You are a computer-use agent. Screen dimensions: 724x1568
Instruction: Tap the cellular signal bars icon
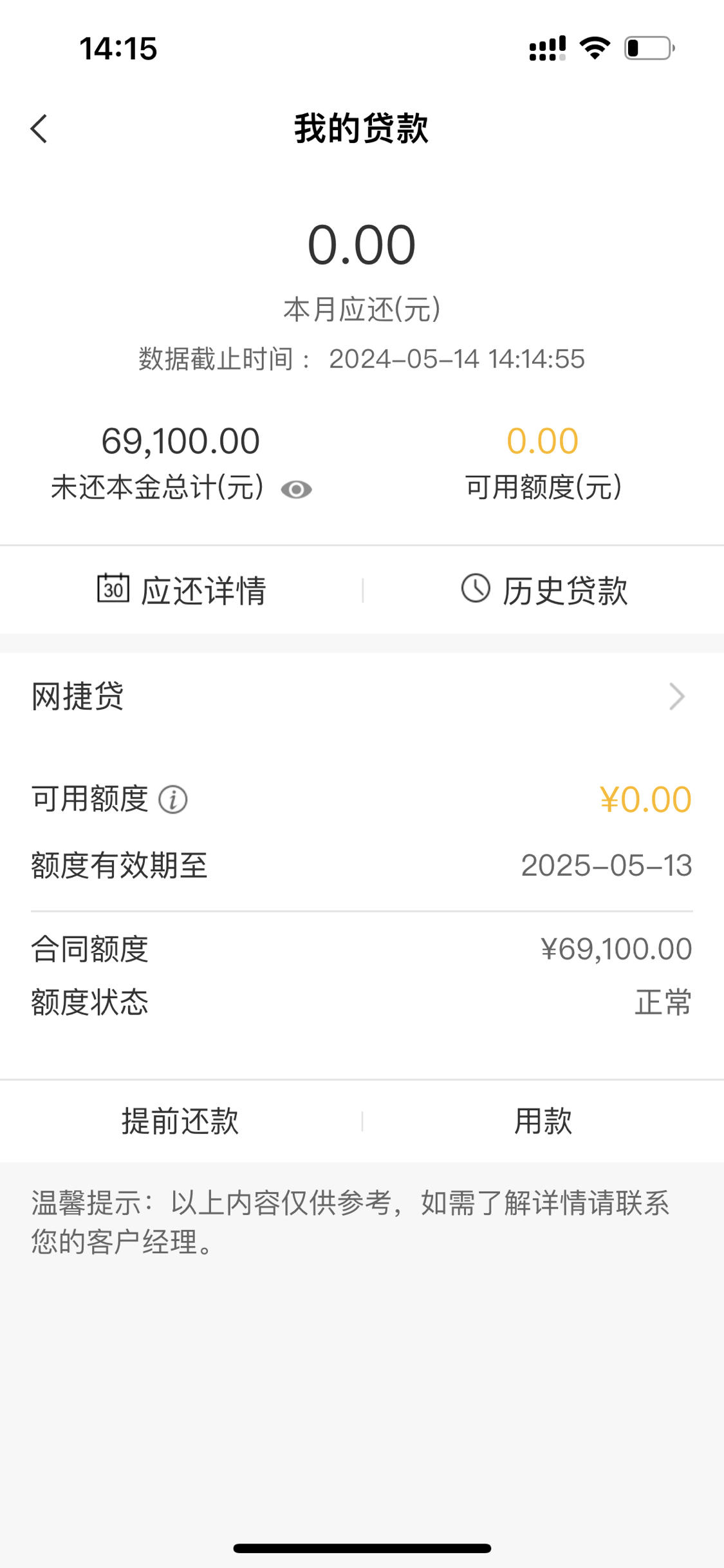point(547,48)
